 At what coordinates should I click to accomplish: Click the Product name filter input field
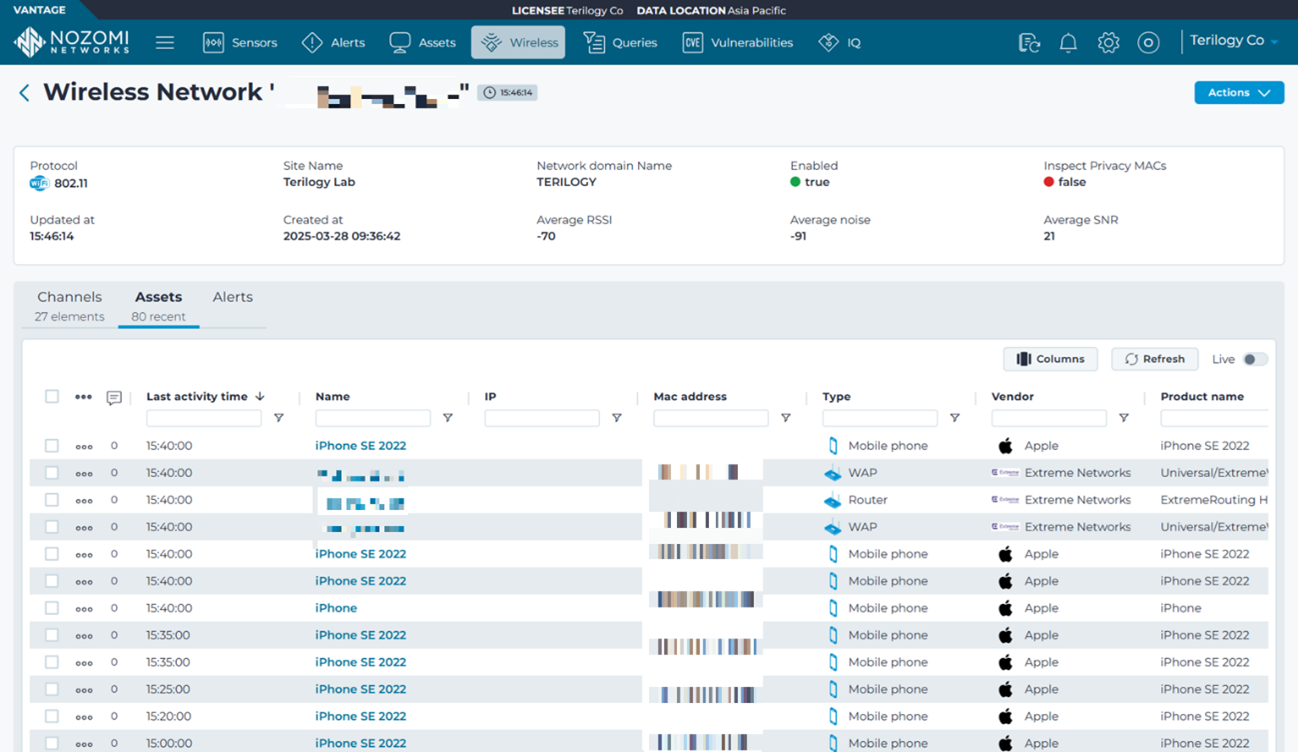click(1214, 418)
